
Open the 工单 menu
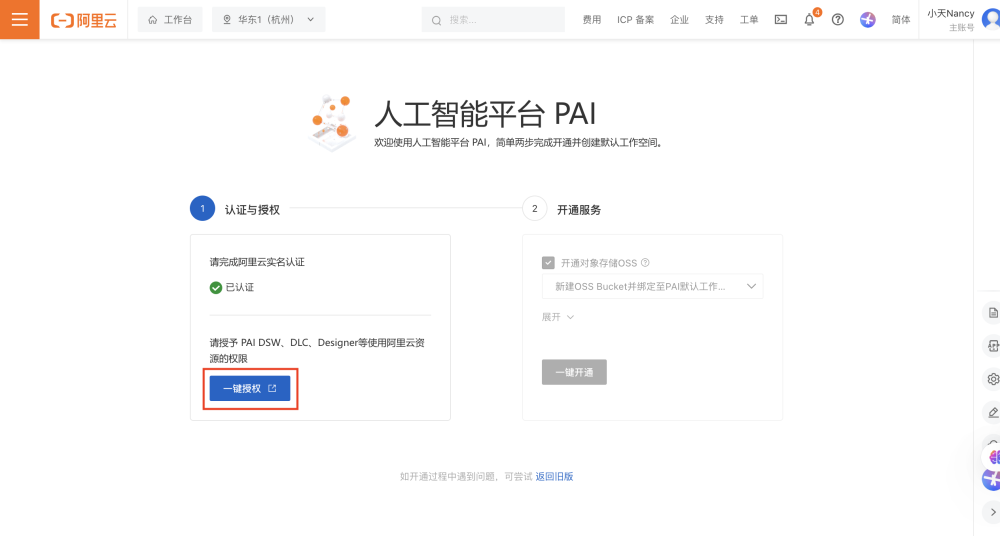(749, 20)
